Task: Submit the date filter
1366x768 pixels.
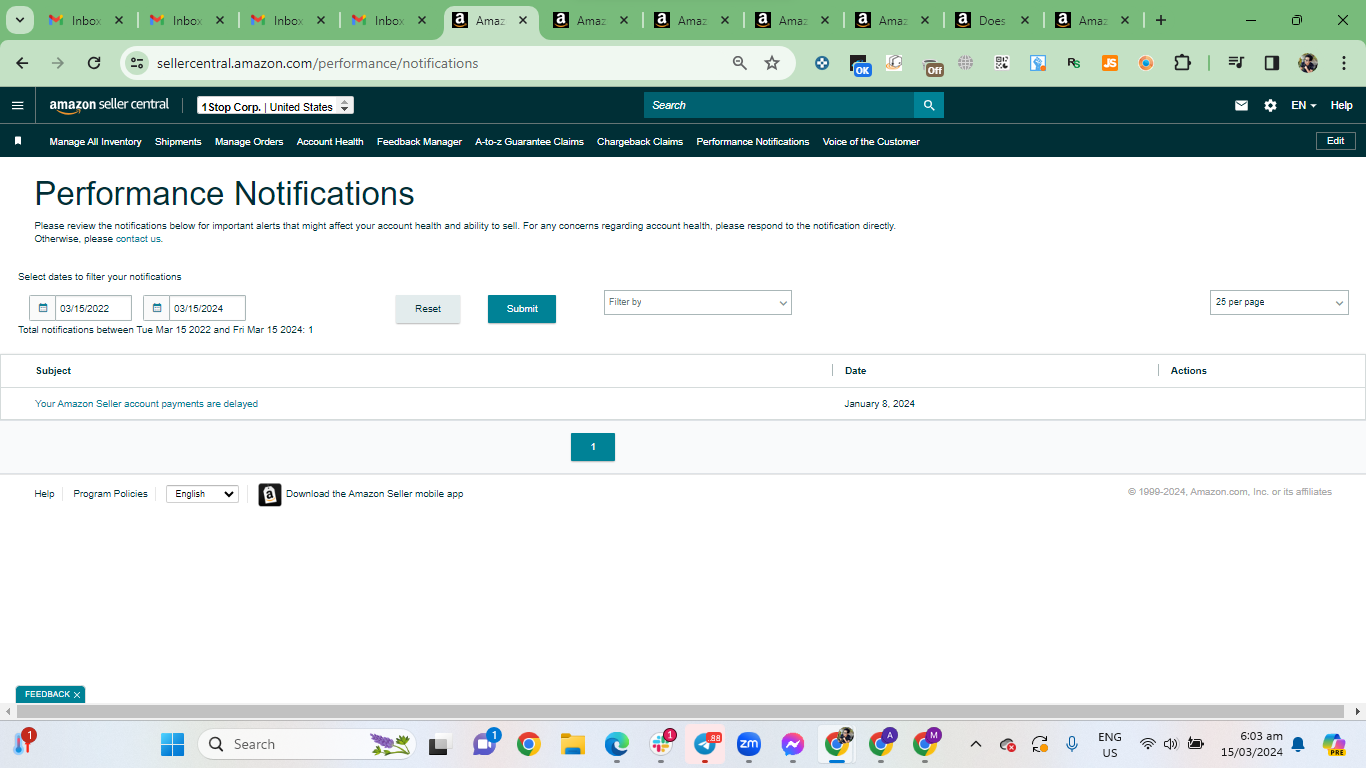Action: point(522,309)
